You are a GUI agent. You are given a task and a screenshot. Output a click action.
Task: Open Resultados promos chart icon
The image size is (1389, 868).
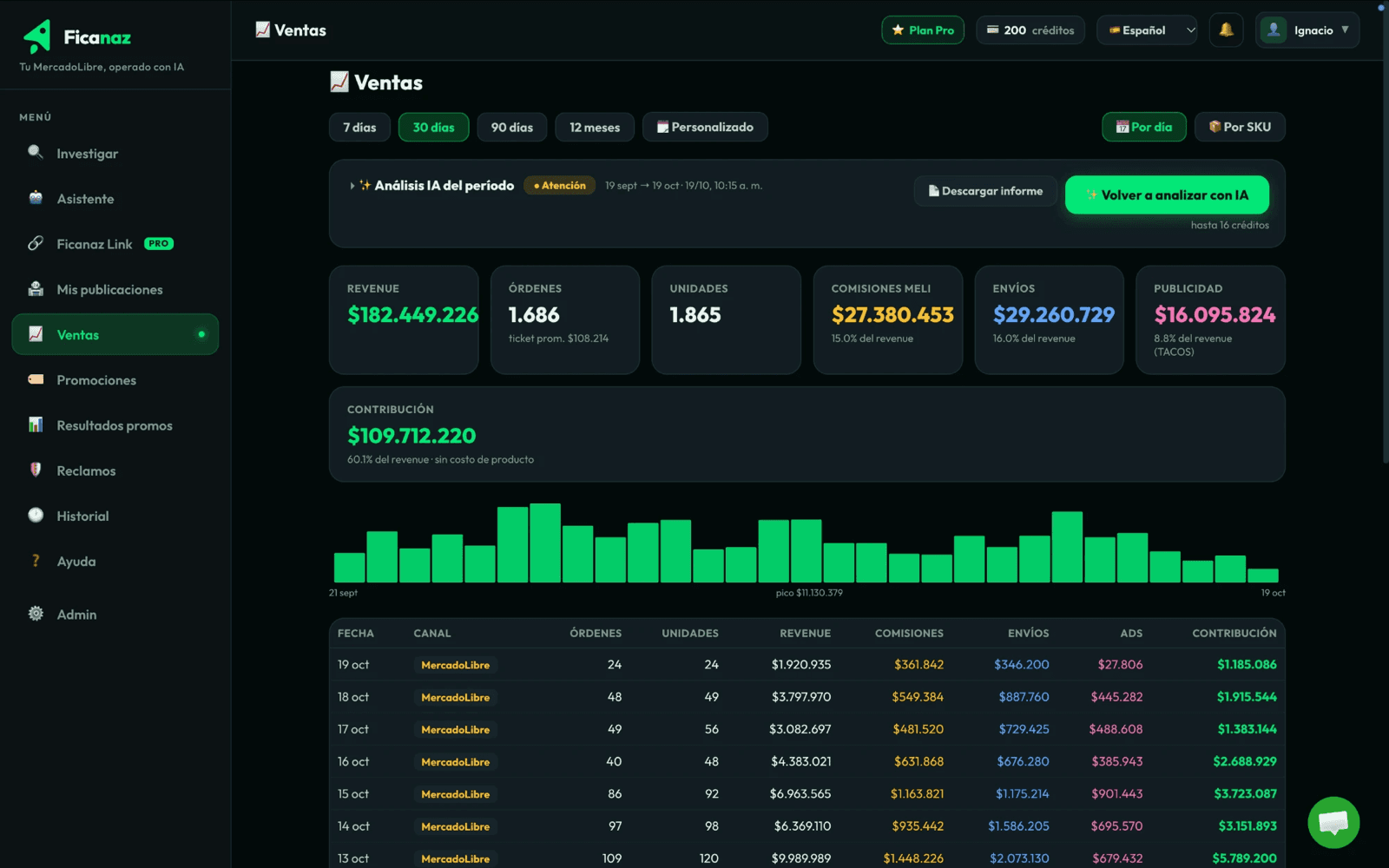pos(36,424)
